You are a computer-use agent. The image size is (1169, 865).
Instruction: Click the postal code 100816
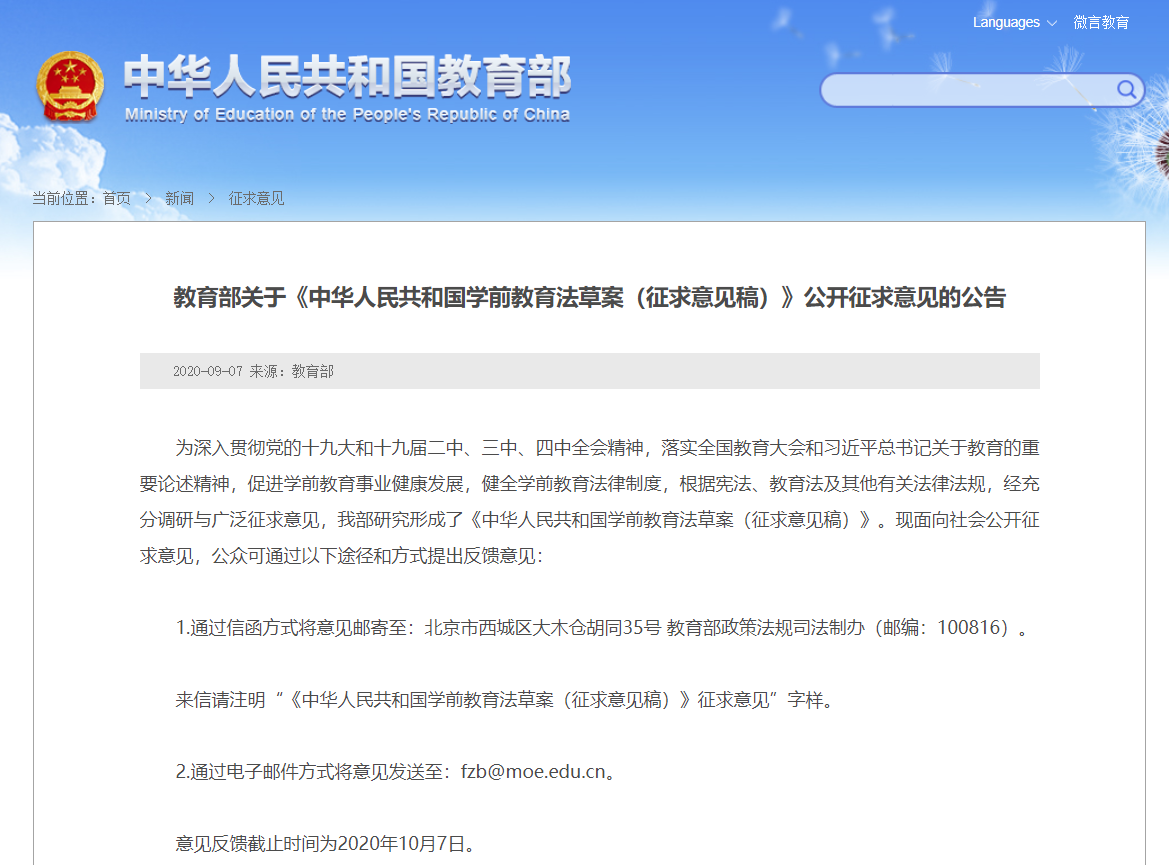pos(968,628)
